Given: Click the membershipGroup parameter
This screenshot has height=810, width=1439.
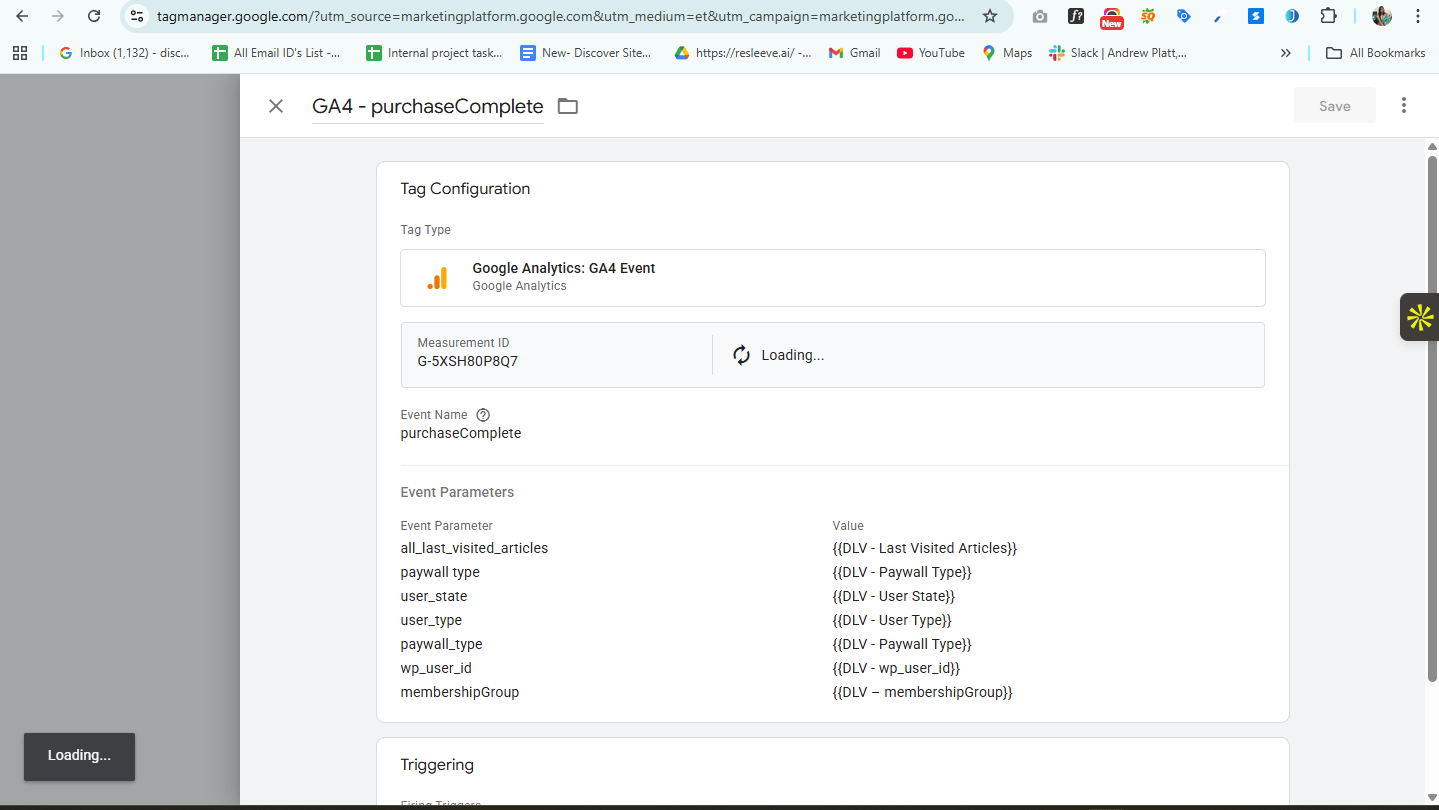Looking at the screenshot, I should (x=460, y=692).
